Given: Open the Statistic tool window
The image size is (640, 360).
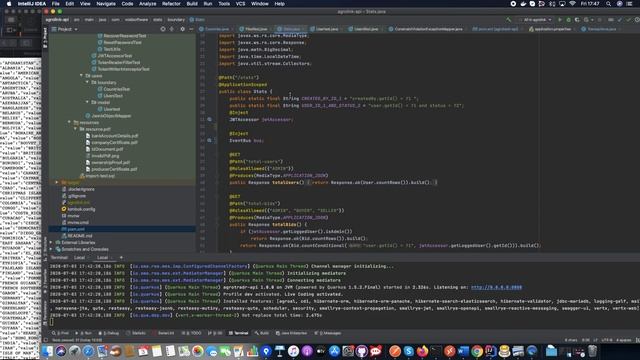Looking at the screenshot, I should 136,333.
